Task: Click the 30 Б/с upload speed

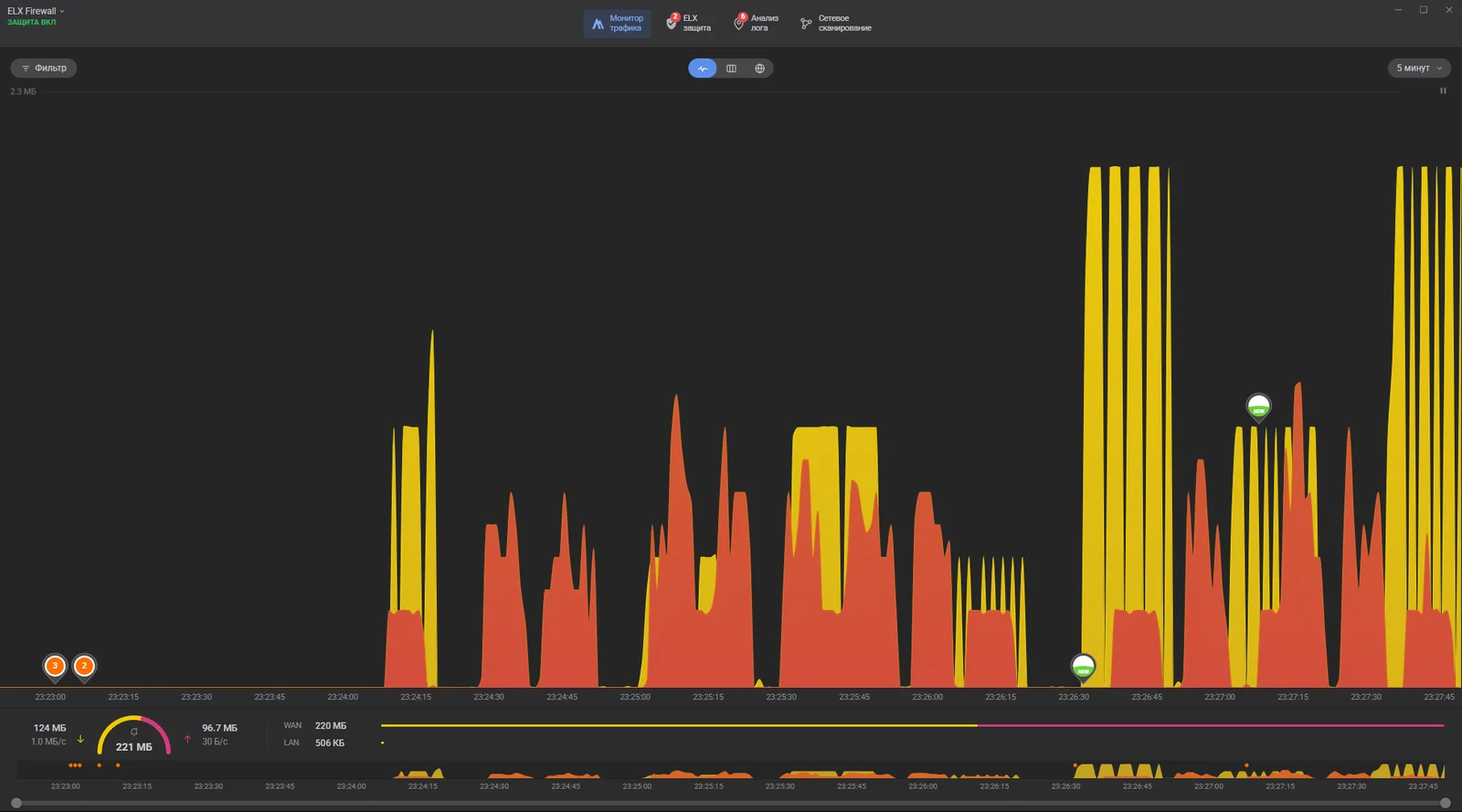Action: tap(215, 742)
